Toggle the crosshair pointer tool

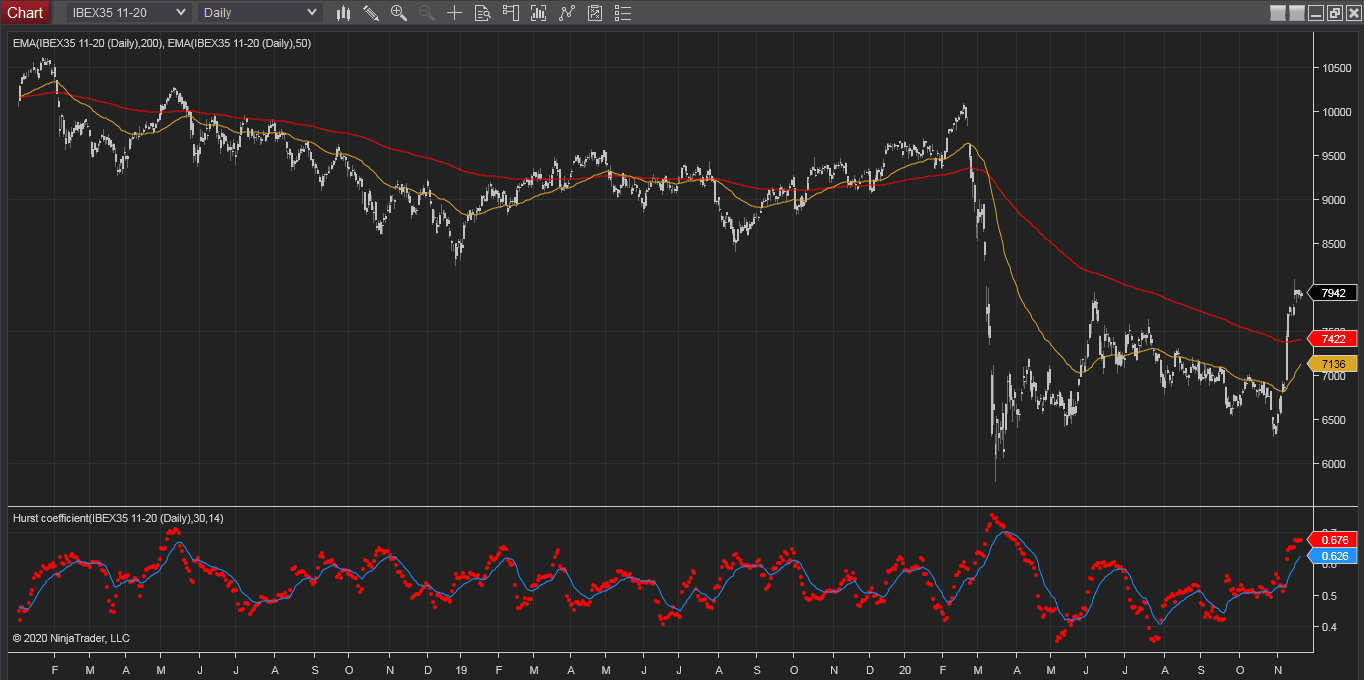(x=455, y=13)
